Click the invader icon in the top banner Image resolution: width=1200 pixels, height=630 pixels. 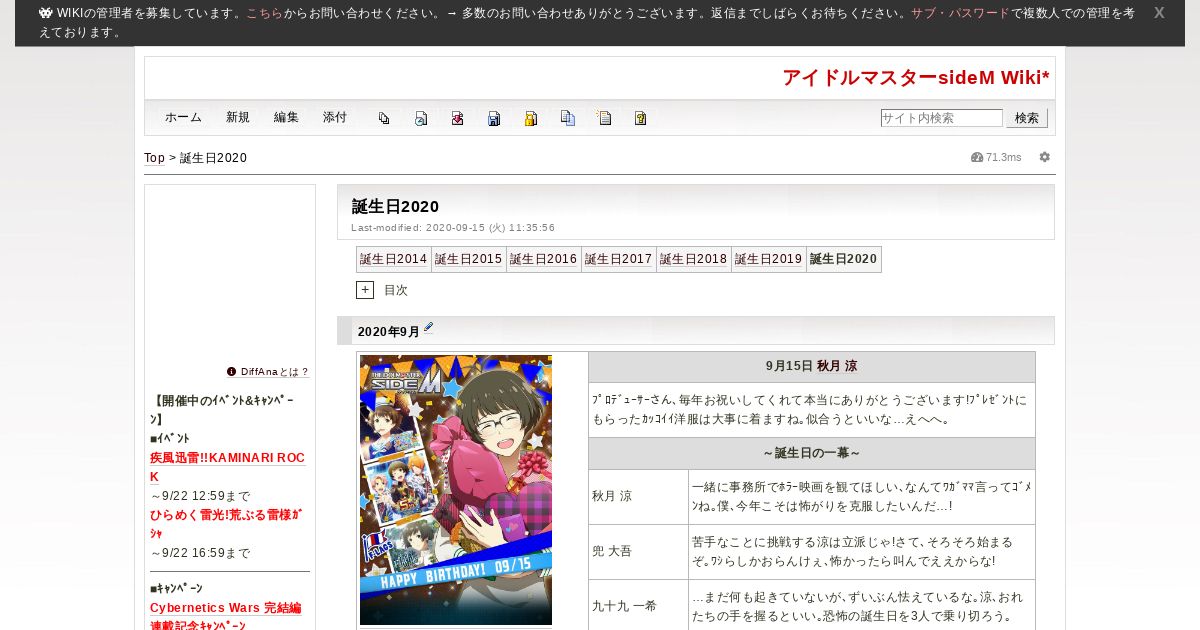click(x=46, y=13)
